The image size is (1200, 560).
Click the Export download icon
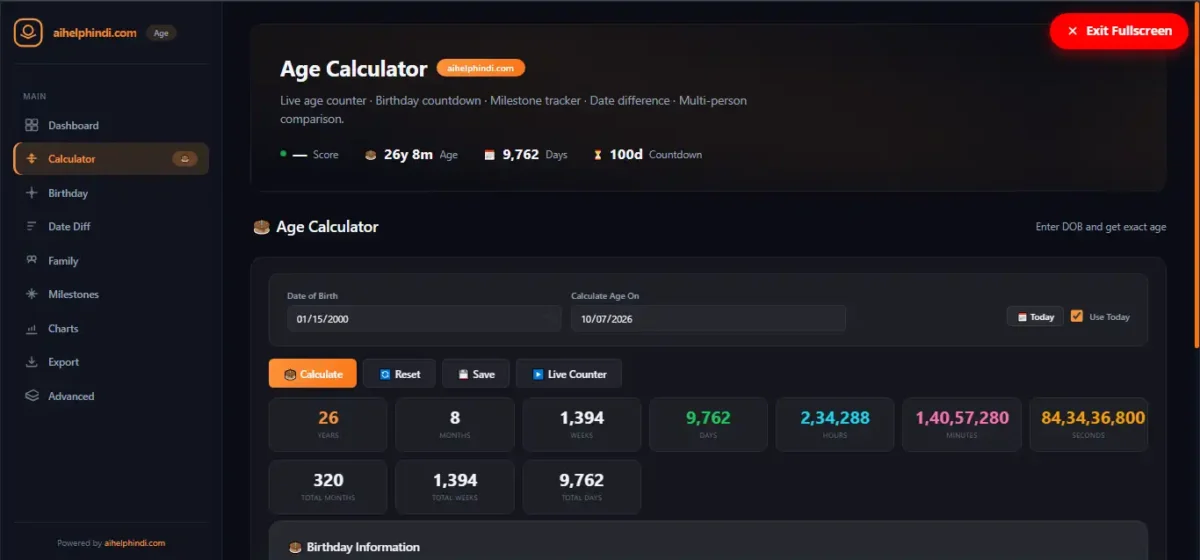click(31, 362)
